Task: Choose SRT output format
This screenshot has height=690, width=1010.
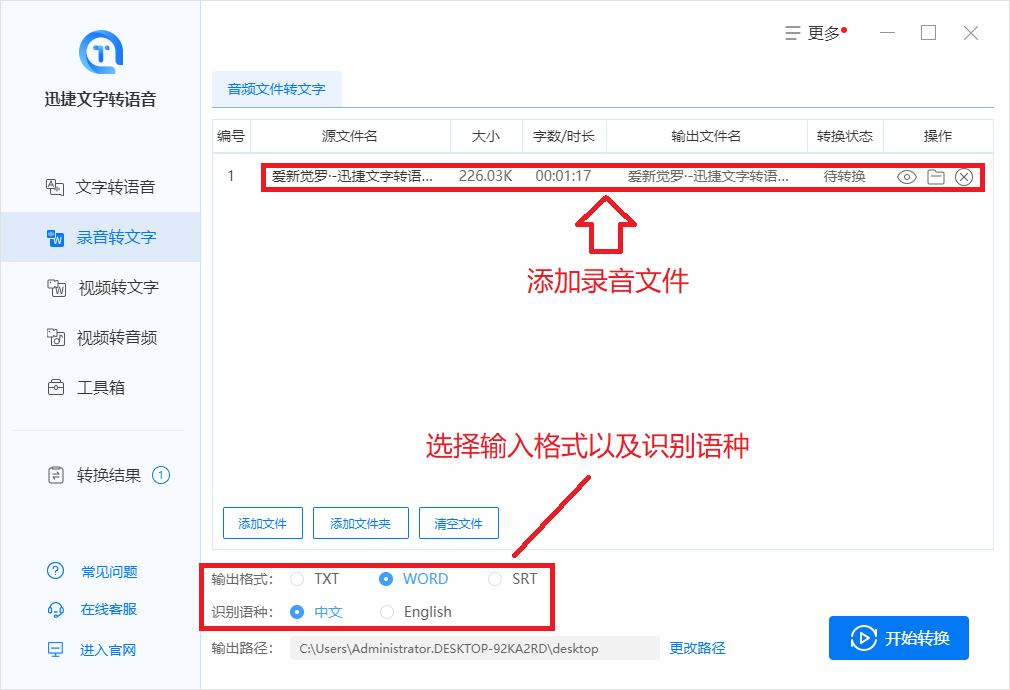Action: click(x=494, y=578)
